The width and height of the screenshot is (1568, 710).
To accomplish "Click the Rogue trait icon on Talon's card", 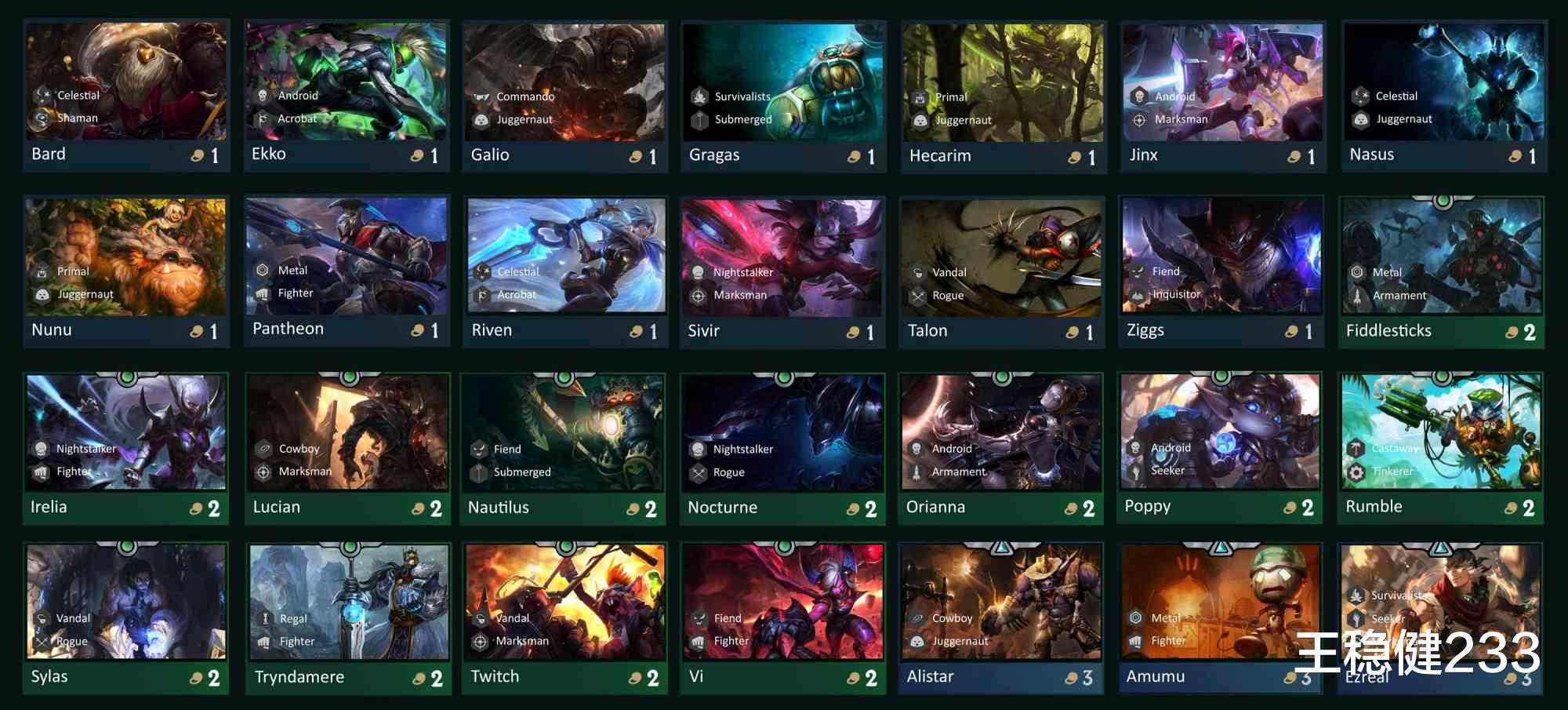I will 918,296.
